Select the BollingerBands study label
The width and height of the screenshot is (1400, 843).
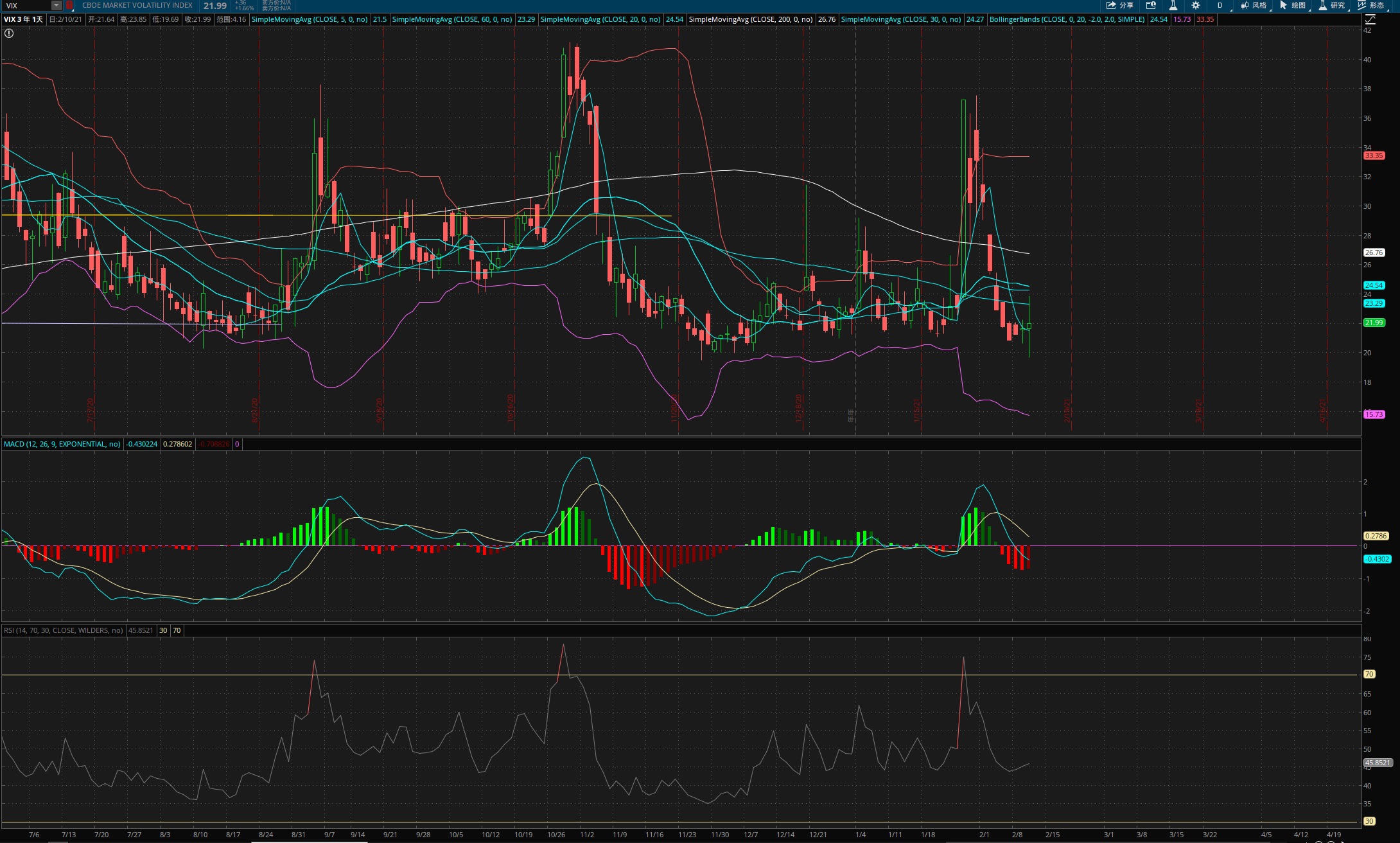pyautogui.click(x=1067, y=19)
